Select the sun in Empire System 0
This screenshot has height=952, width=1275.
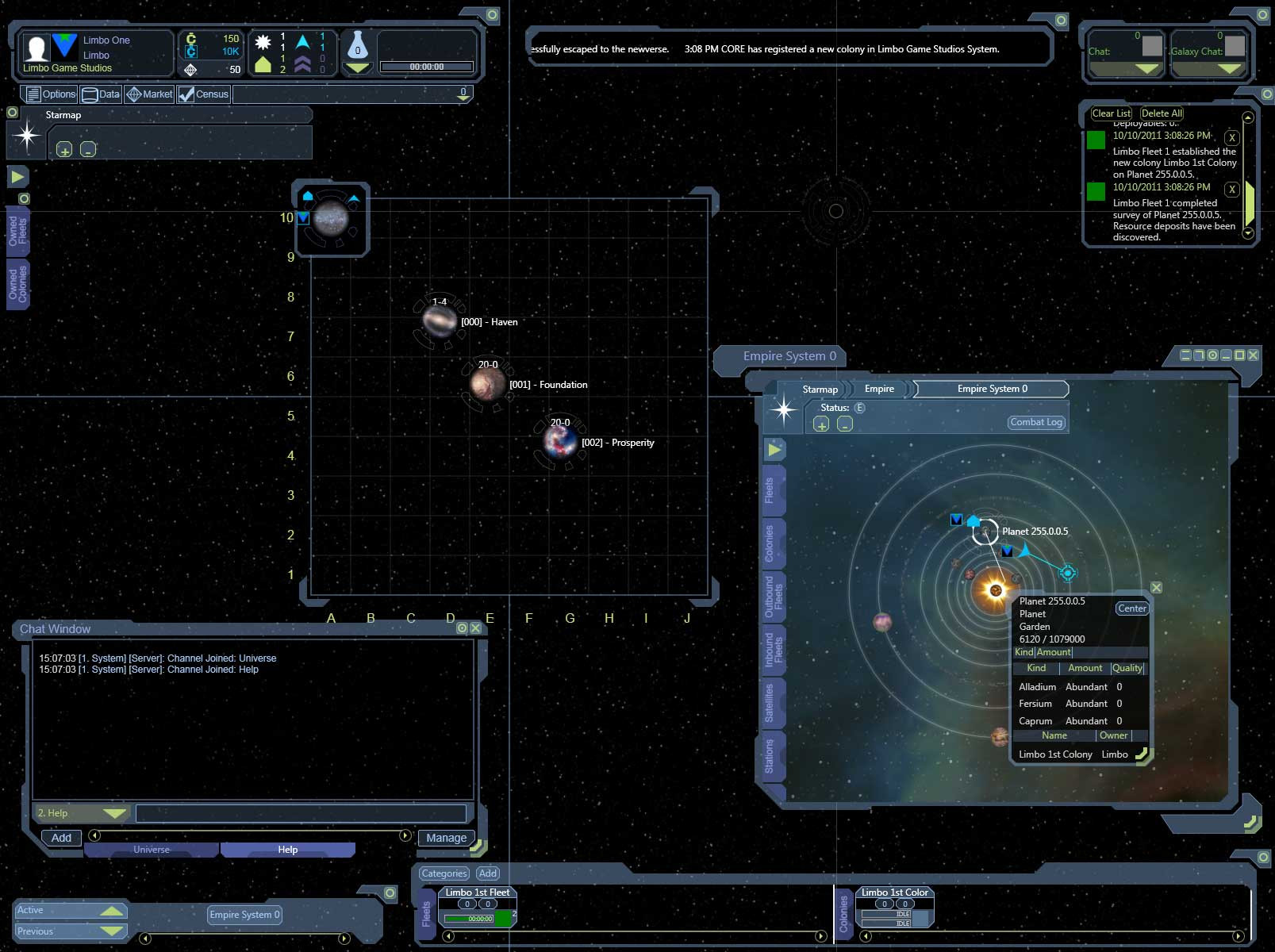tap(995, 590)
